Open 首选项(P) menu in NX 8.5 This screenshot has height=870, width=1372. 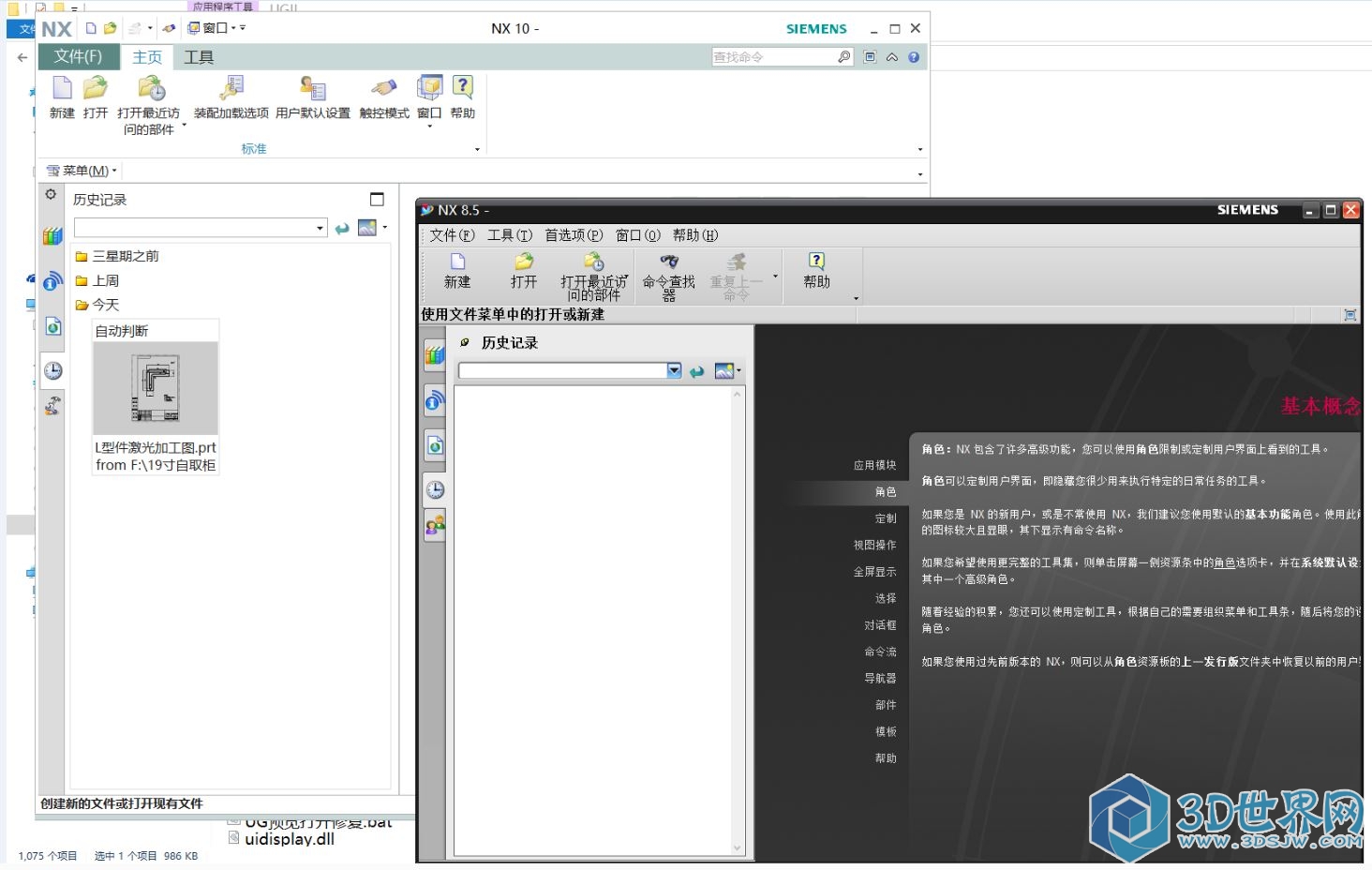pyautogui.click(x=574, y=235)
